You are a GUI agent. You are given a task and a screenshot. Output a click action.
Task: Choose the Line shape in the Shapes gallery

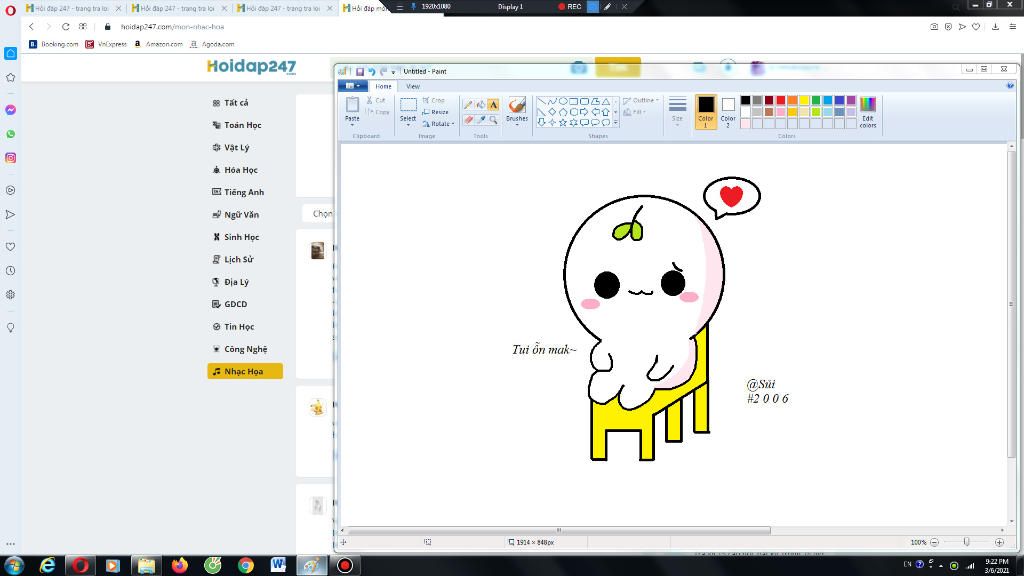coord(541,101)
